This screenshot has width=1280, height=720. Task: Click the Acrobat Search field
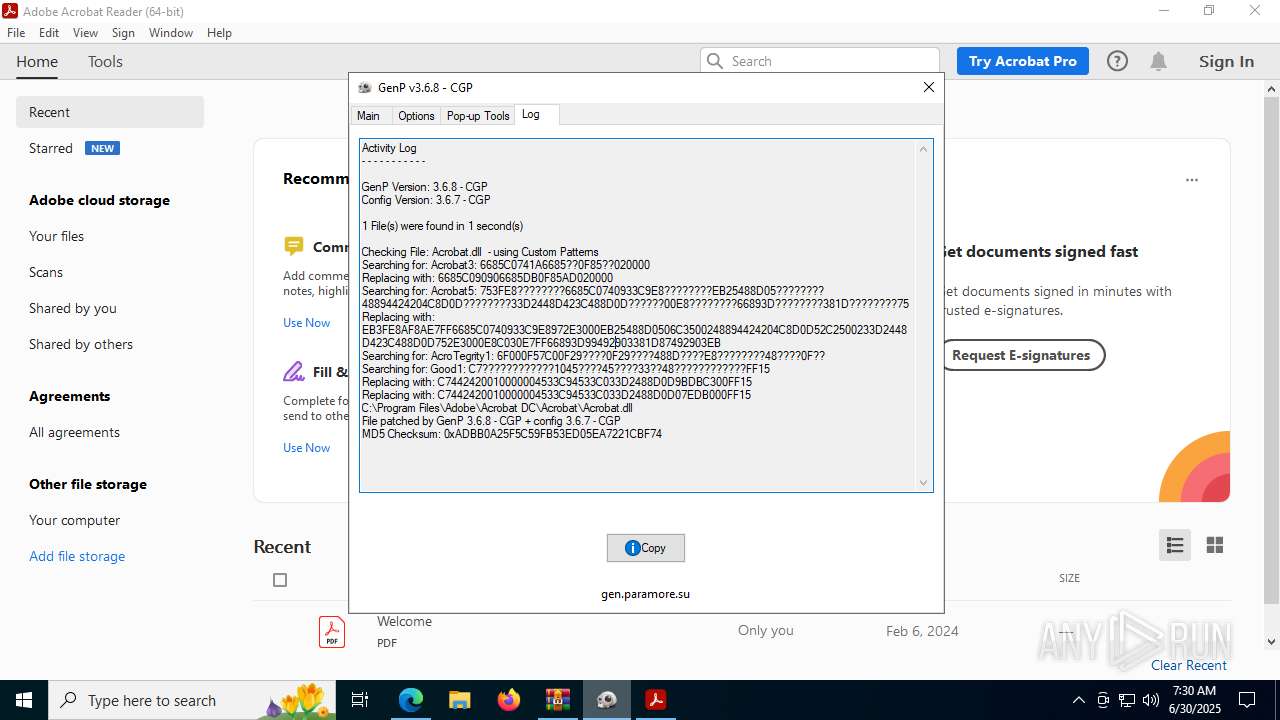pos(820,61)
